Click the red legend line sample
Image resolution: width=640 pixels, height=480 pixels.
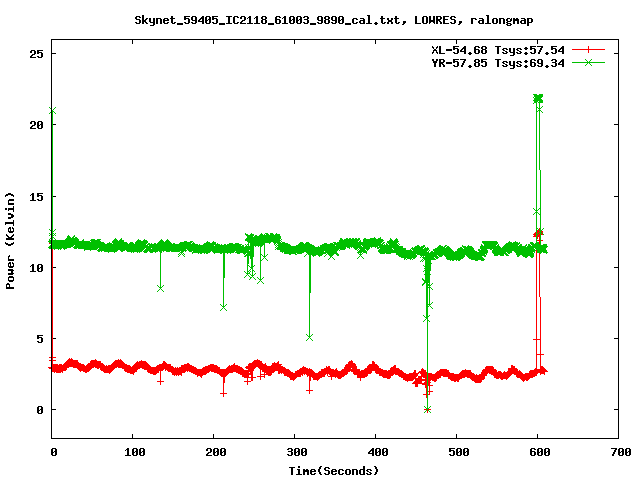(x=588, y=50)
